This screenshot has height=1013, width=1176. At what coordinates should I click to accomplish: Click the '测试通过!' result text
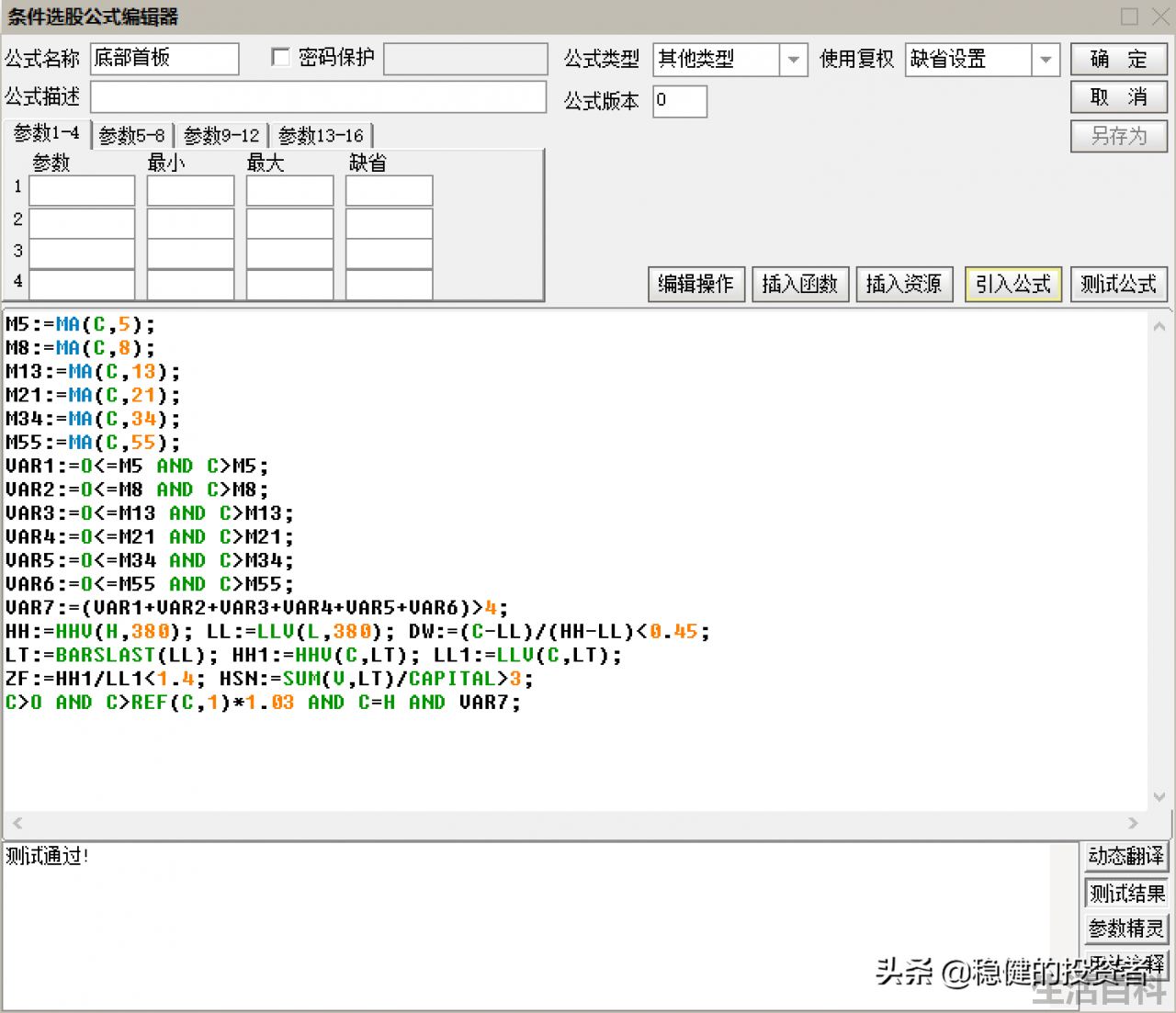[48, 856]
